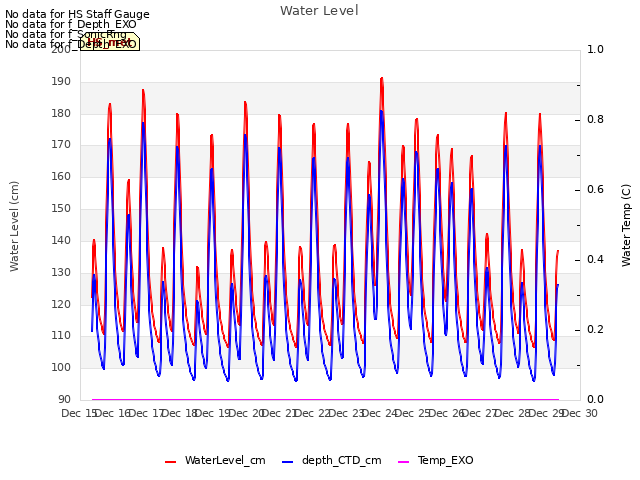The image size is (640, 480).
Task: Click the 190 y-axis tick label
Action: [61, 81]
